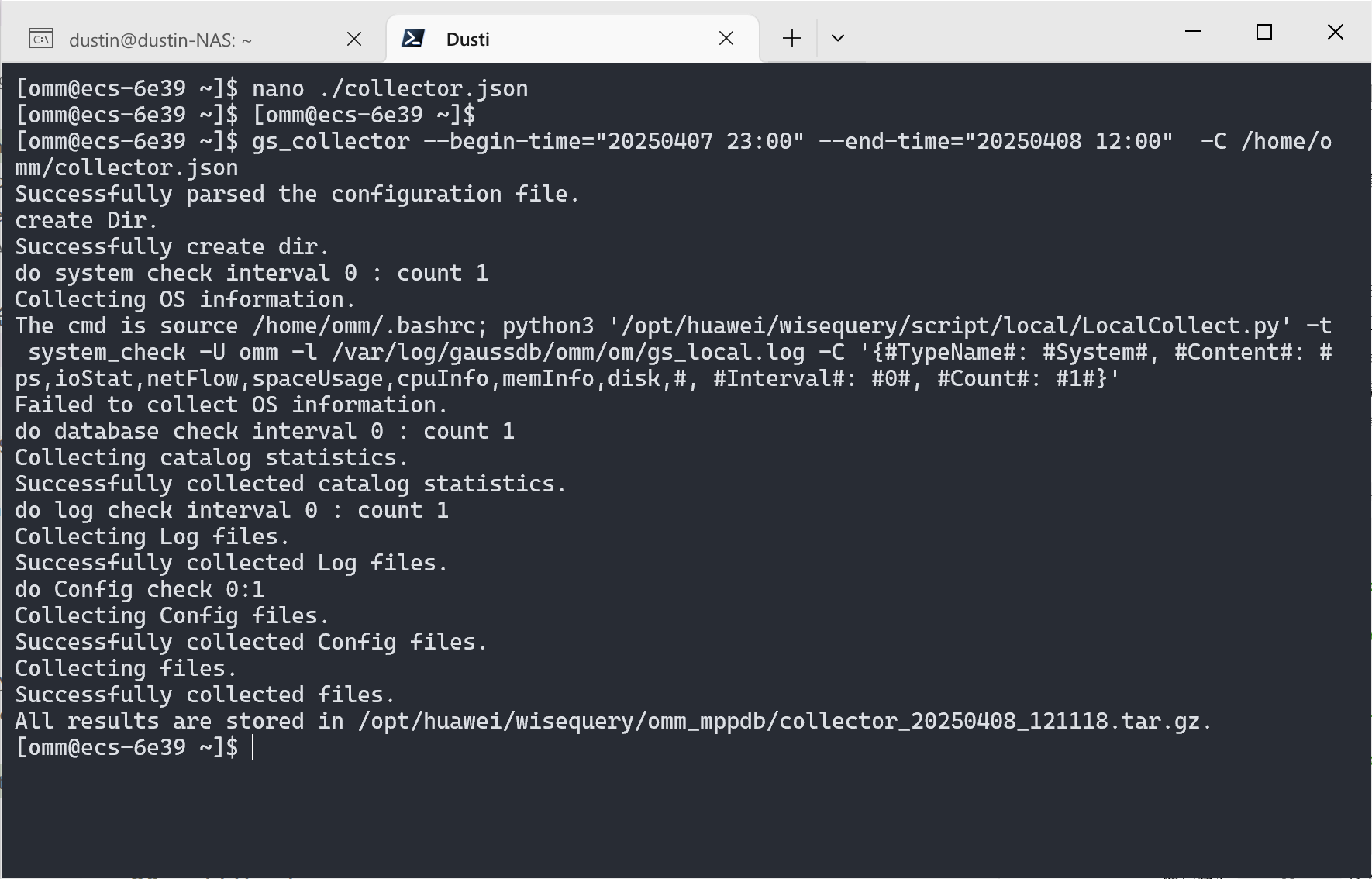Minimize the terminal window

click(1193, 32)
